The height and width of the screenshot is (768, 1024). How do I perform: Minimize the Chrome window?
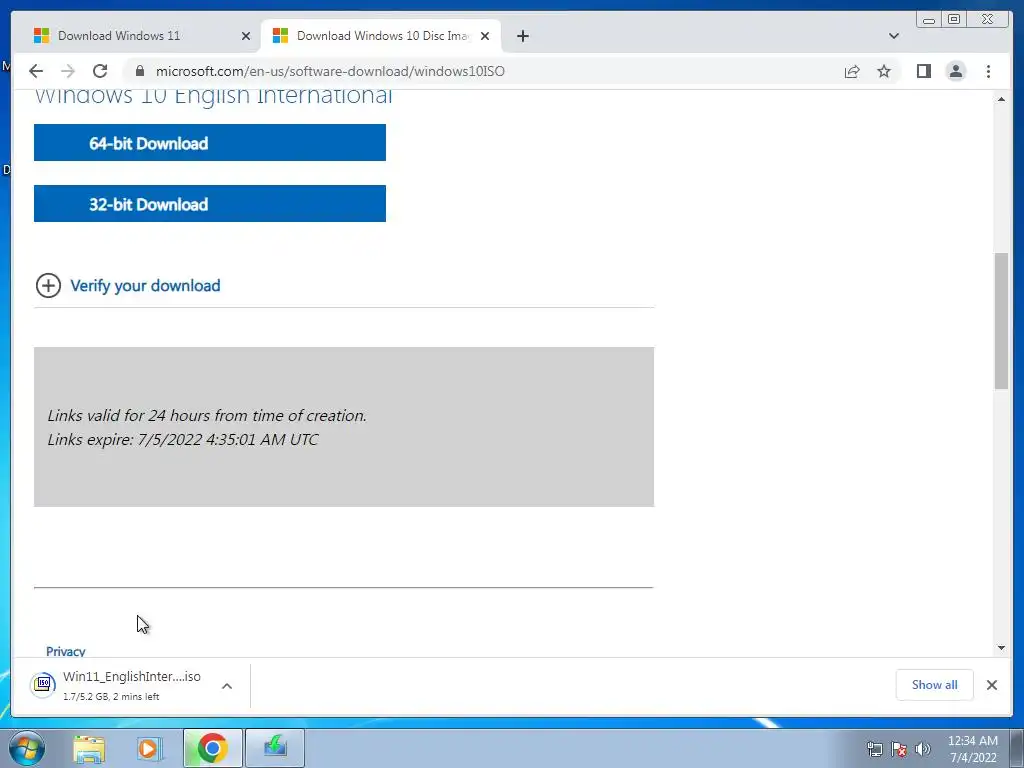coord(929,20)
